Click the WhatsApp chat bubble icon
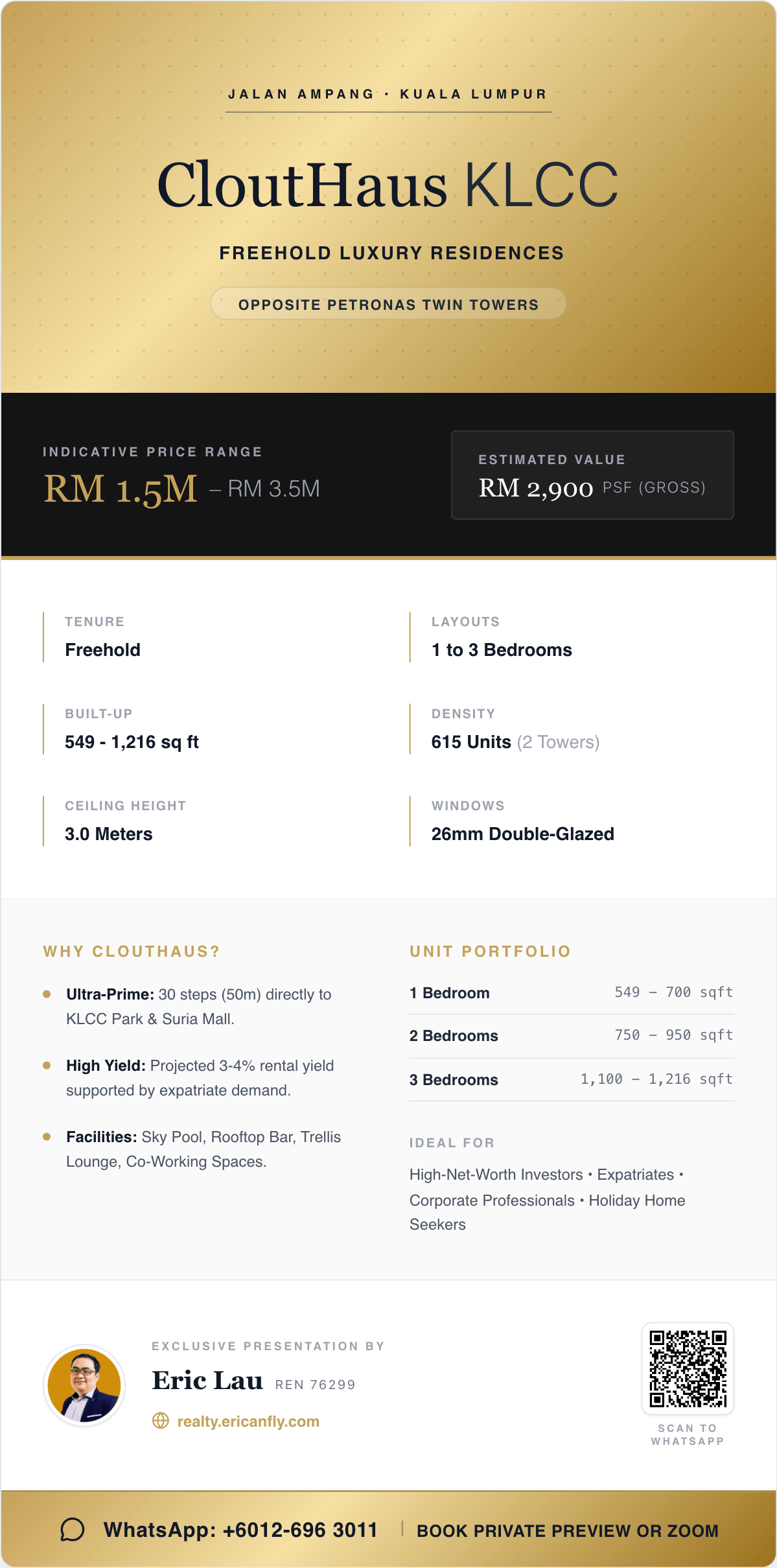 coord(73,1530)
